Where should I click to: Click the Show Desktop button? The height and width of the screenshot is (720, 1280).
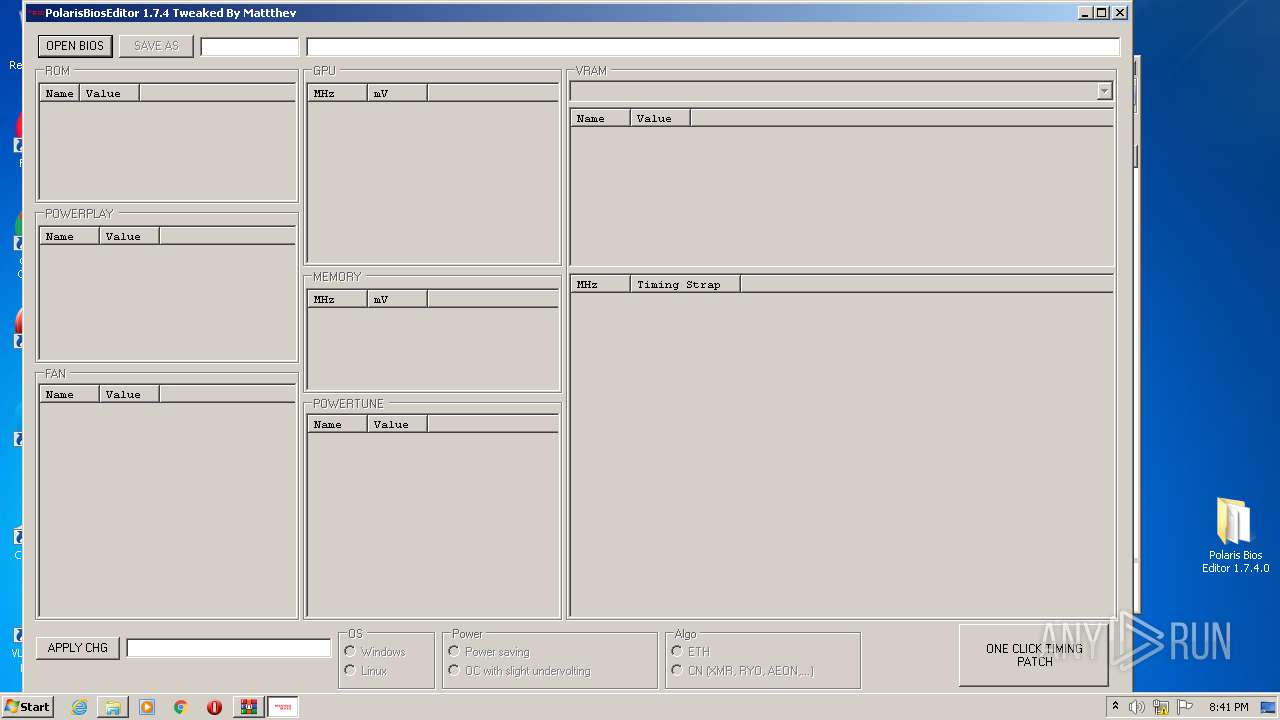click(x=1269, y=707)
